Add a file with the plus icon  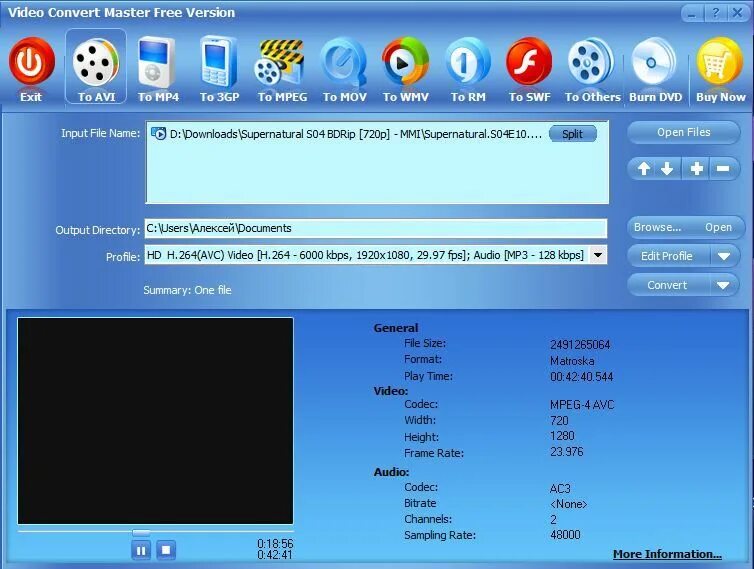coord(697,169)
